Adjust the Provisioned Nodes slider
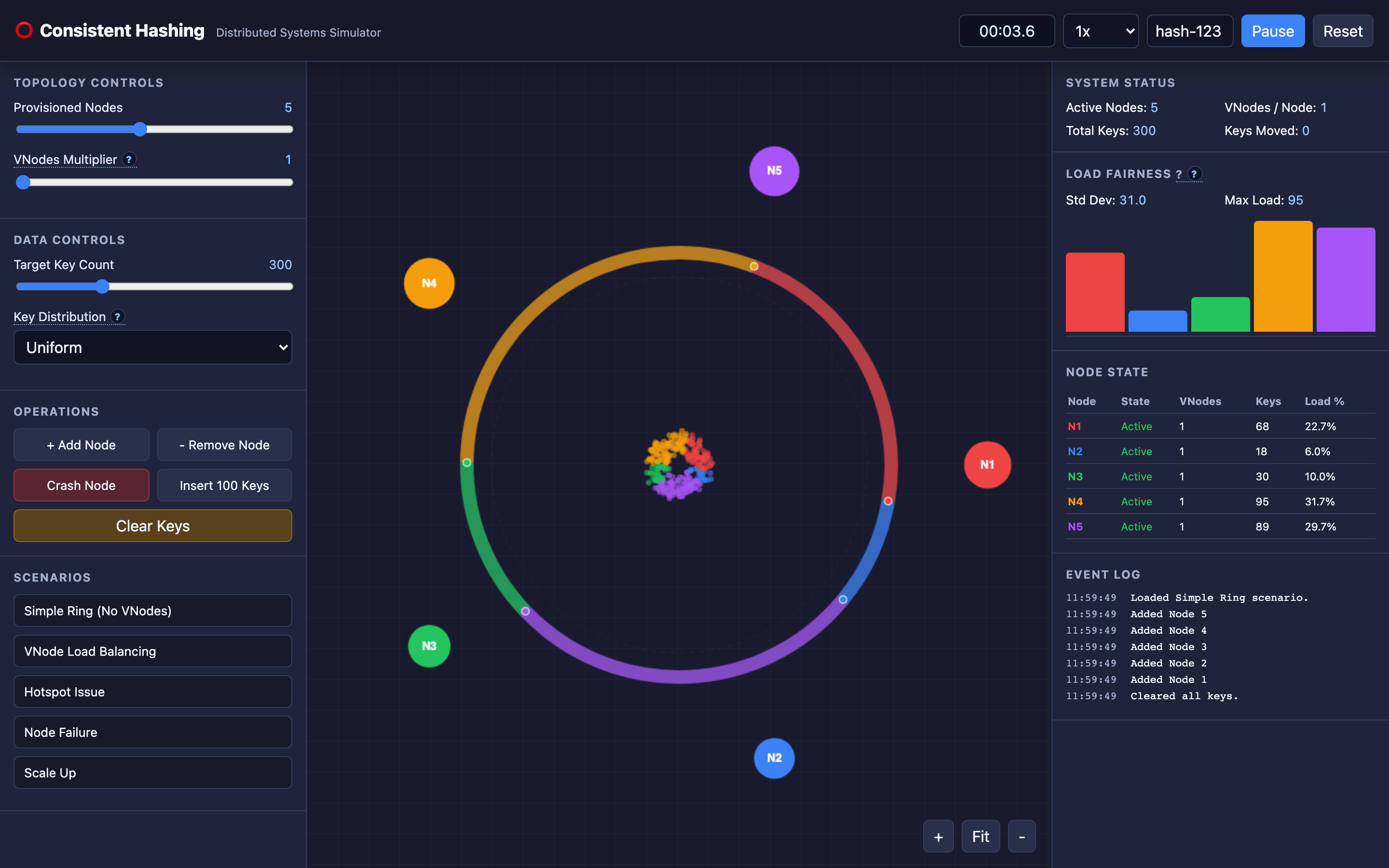Viewport: 1389px width, 868px height. click(x=154, y=129)
